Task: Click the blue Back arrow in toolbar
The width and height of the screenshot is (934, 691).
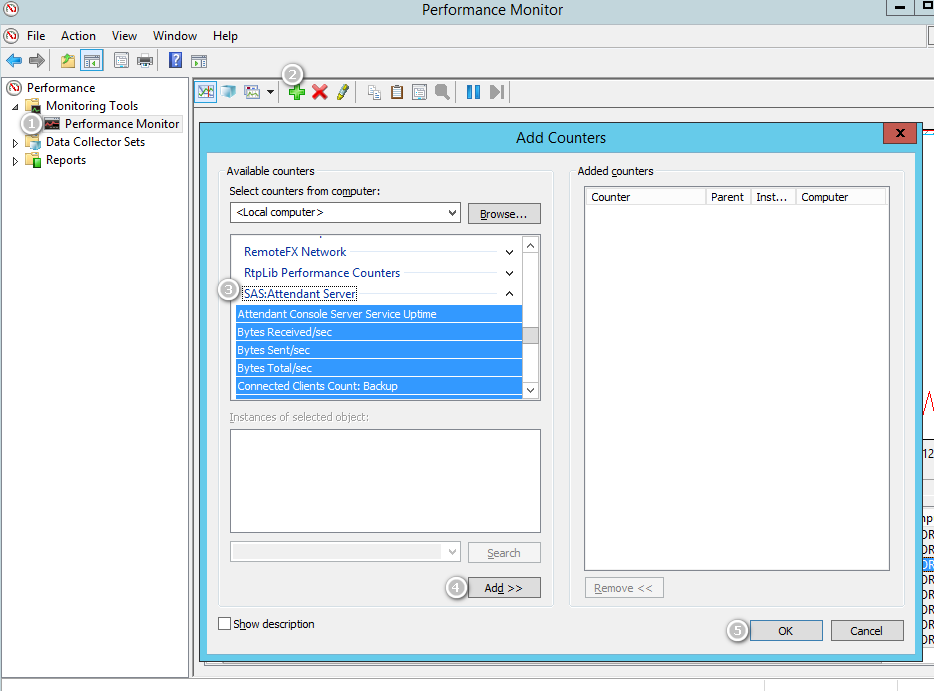Action: (14, 61)
